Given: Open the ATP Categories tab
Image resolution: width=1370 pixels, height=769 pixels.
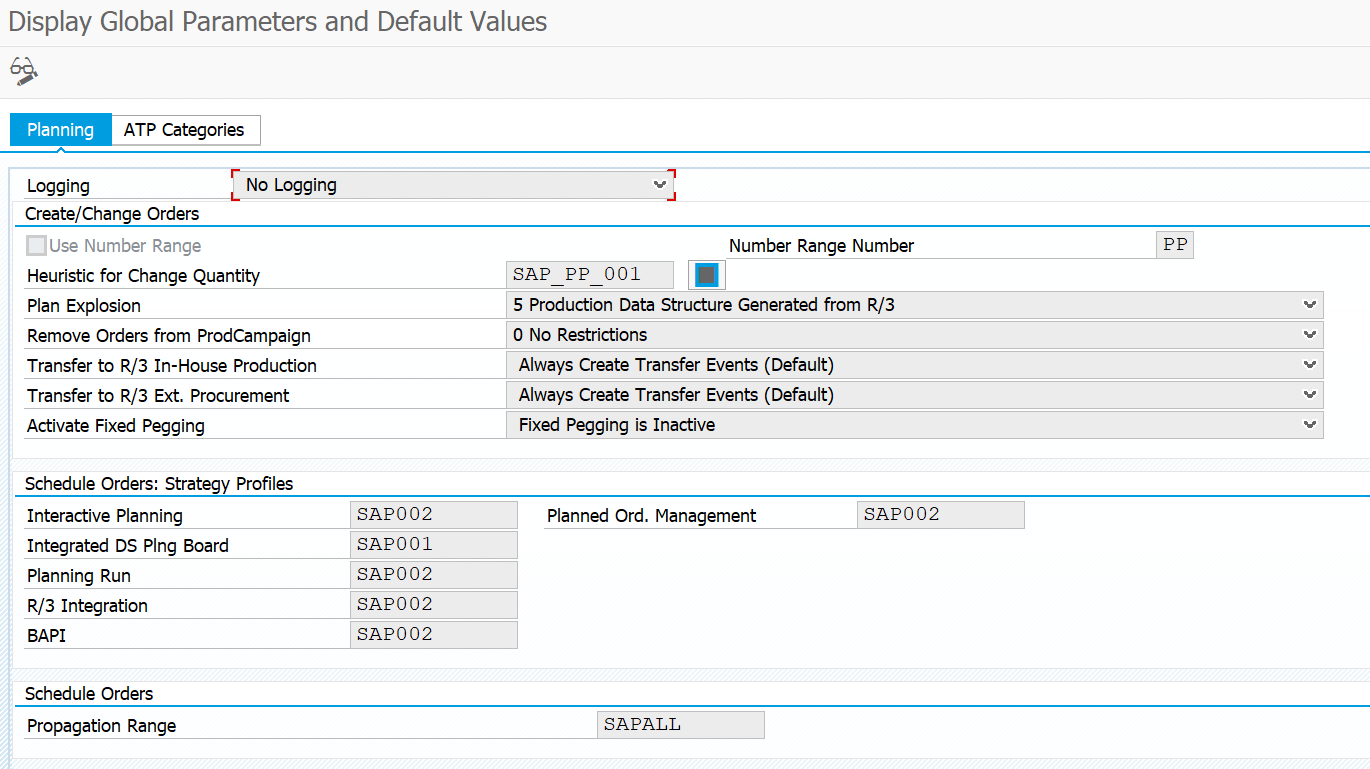Looking at the screenshot, I should pos(185,130).
